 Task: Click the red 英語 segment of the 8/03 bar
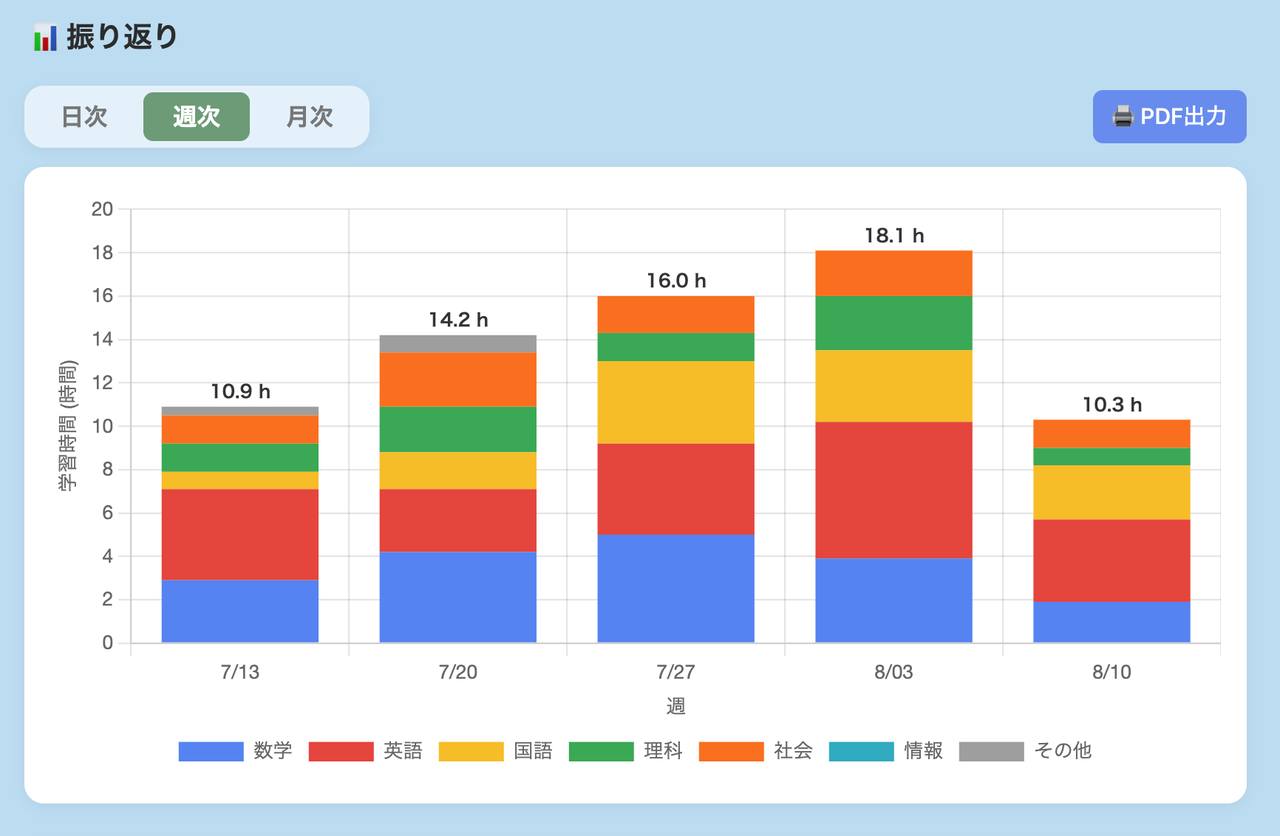pos(894,490)
